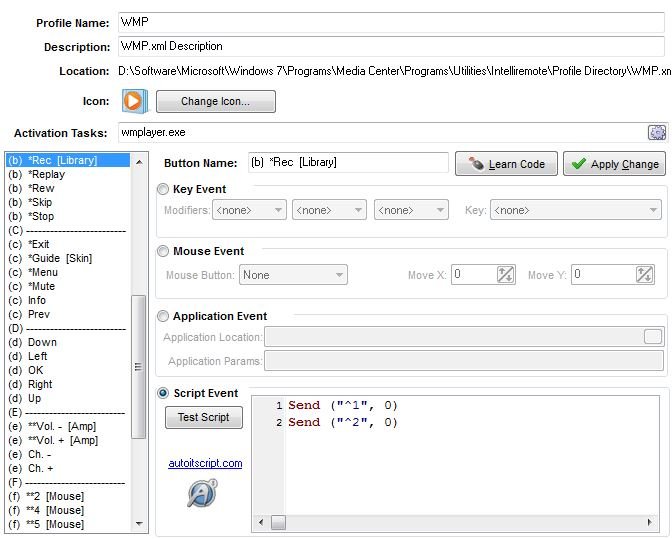The width and height of the screenshot is (672, 539).
Task: Select the "(d) OK" list item
Action: [x=68, y=370]
